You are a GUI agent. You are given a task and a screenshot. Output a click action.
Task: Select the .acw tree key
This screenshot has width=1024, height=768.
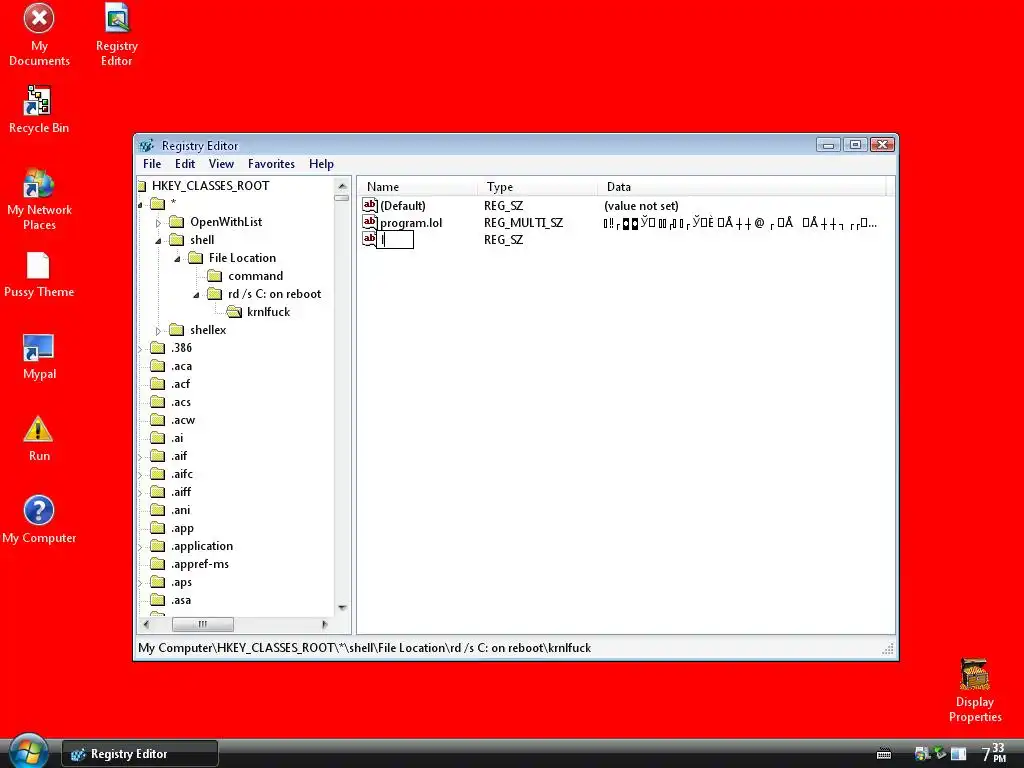pyautogui.click(x=183, y=420)
